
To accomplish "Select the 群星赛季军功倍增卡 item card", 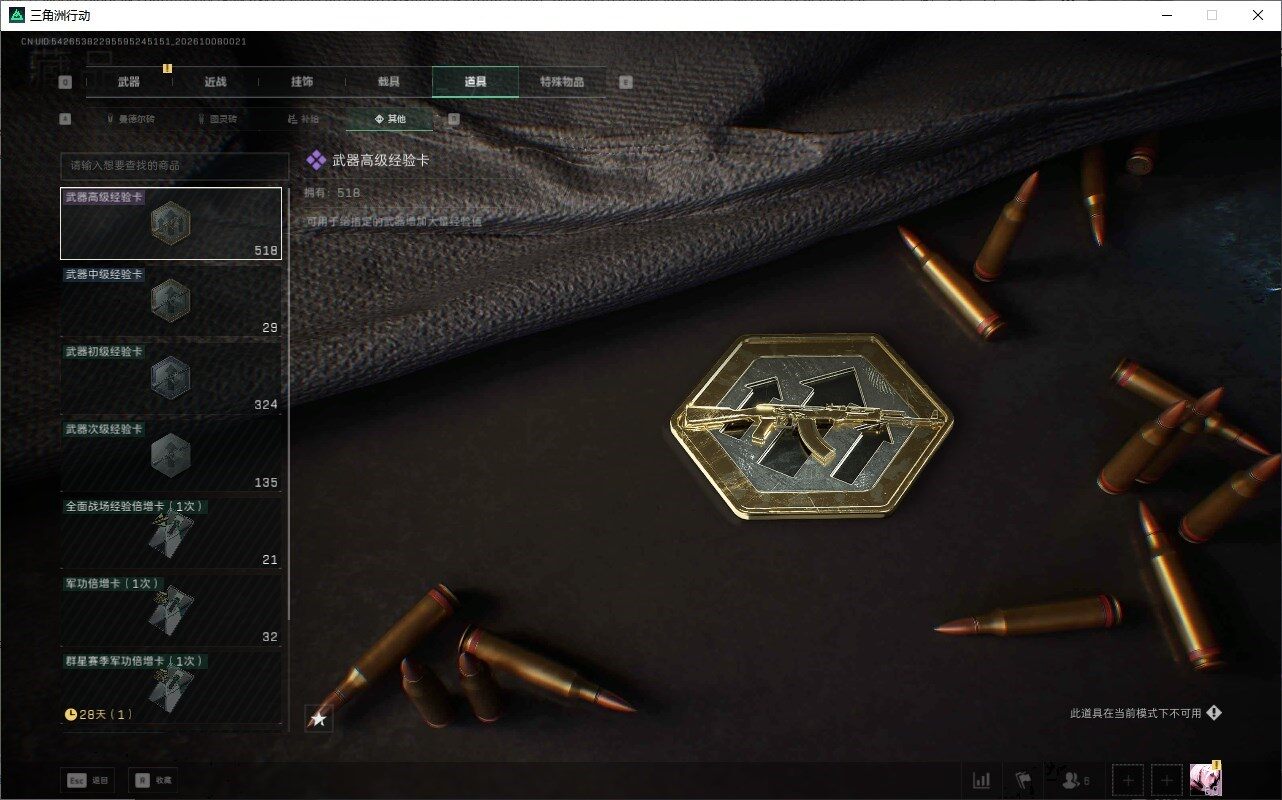I will (171, 688).
